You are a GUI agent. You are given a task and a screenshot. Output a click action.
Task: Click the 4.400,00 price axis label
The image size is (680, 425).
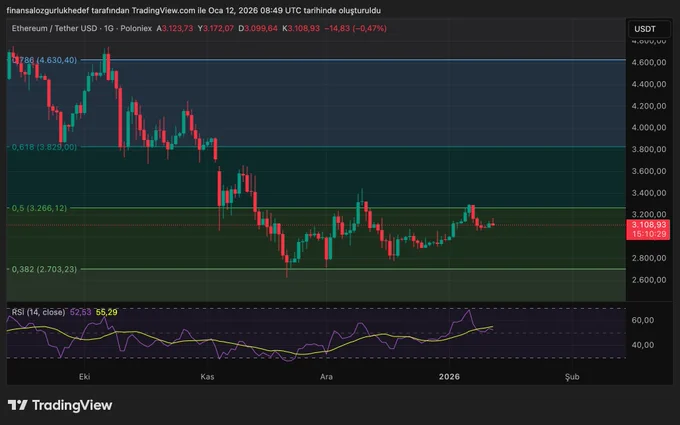pos(649,84)
